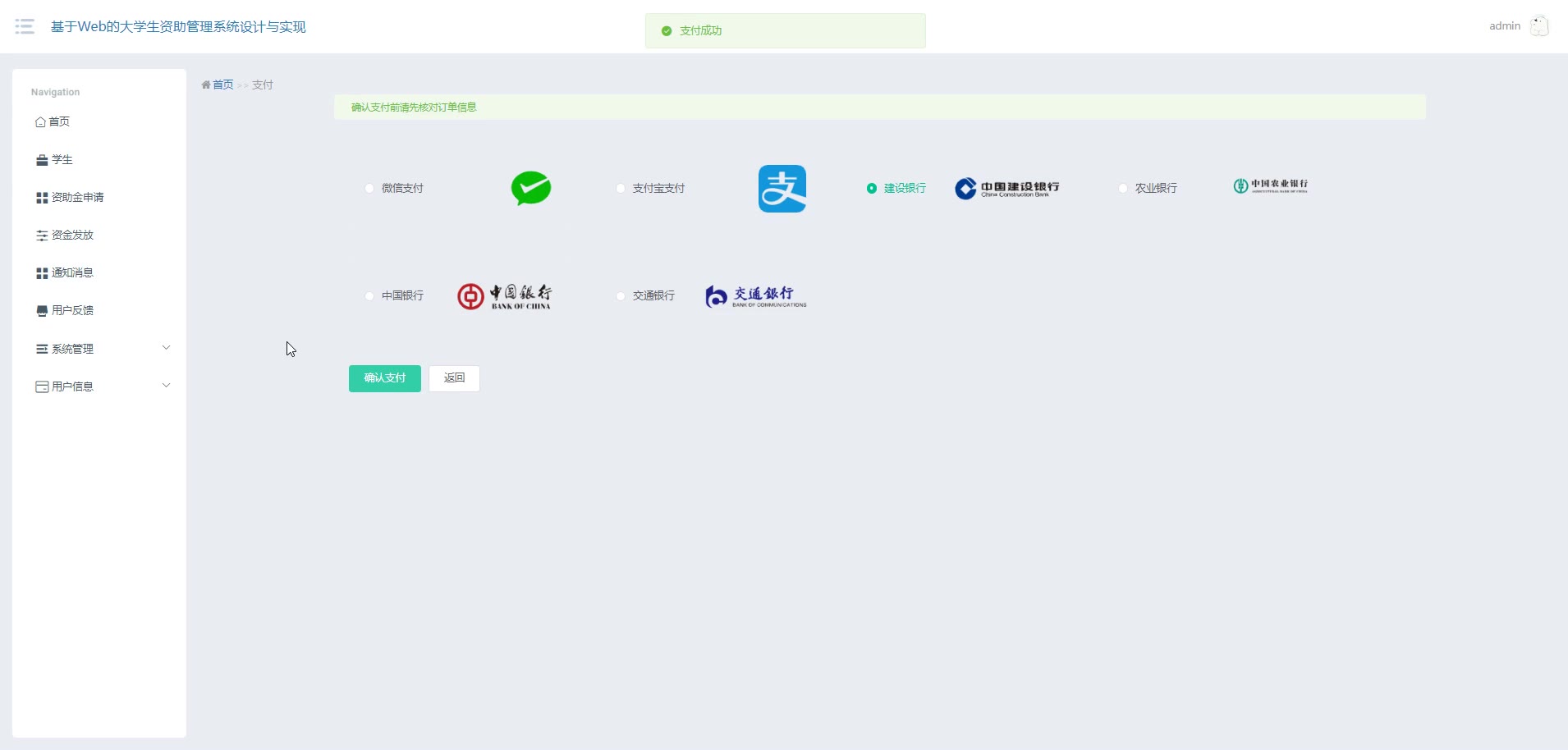The width and height of the screenshot is (1568, 750).
Task: Click the 微信支付 option label
Action: click(x=402, y=188)
